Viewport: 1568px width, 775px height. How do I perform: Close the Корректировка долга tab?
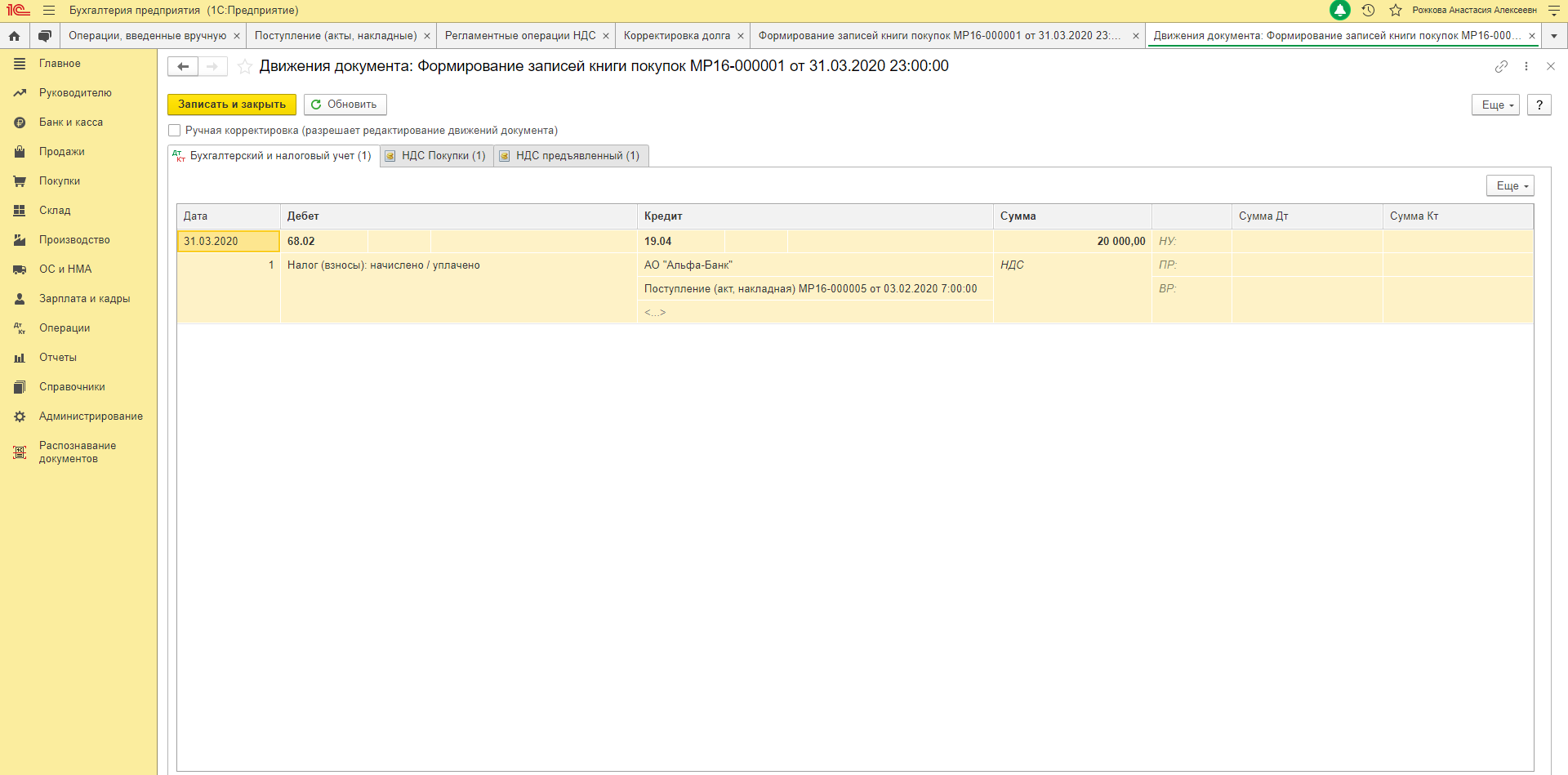(741, 36)
